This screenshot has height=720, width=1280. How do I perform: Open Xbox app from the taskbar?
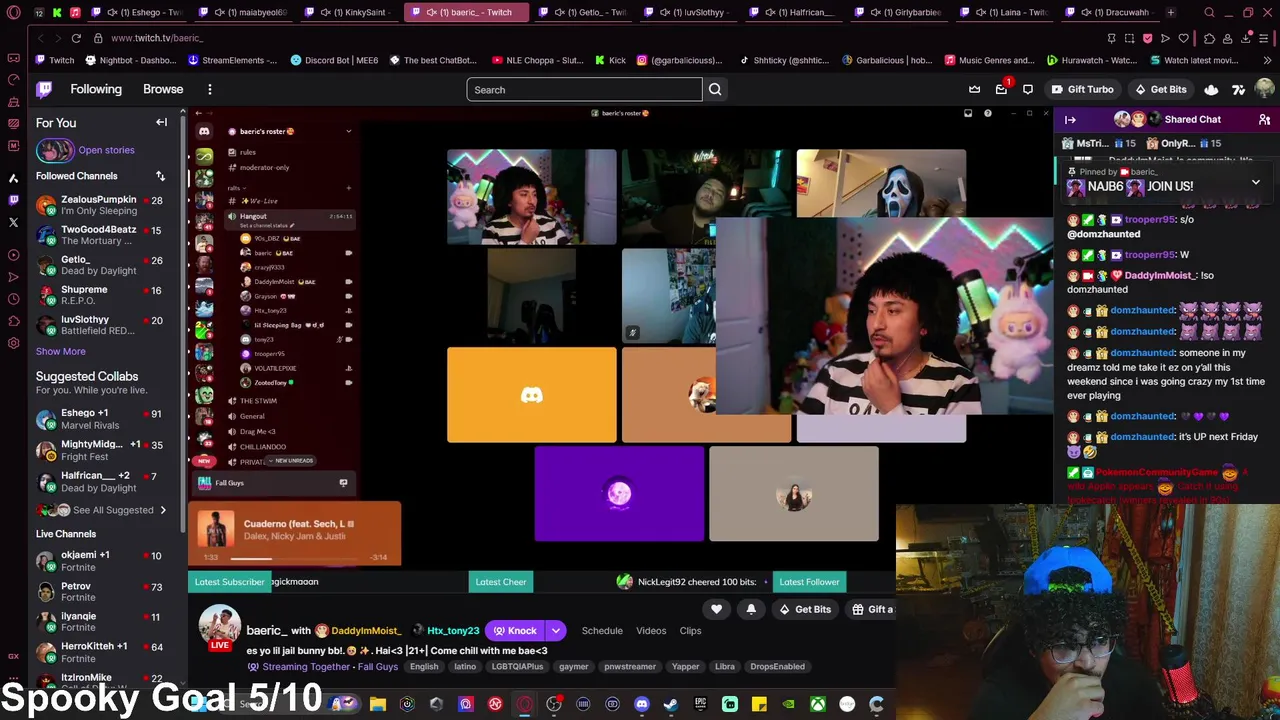tap(818, 704)
